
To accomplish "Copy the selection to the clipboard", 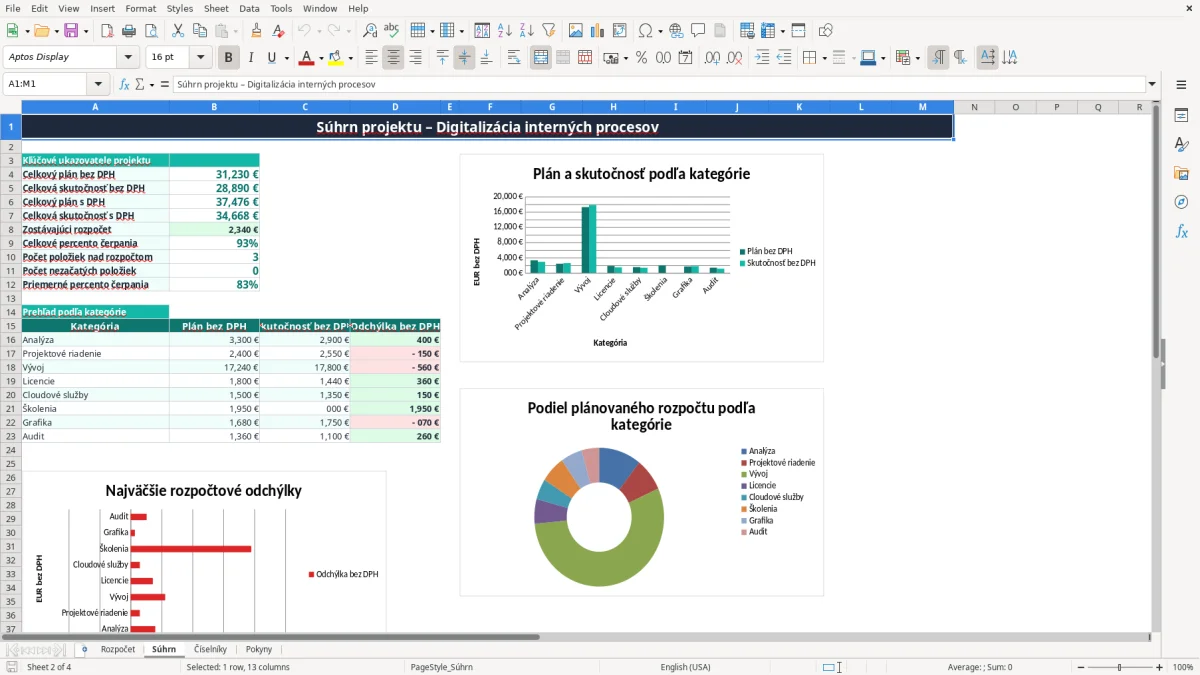I will click(x=199, y=31).
